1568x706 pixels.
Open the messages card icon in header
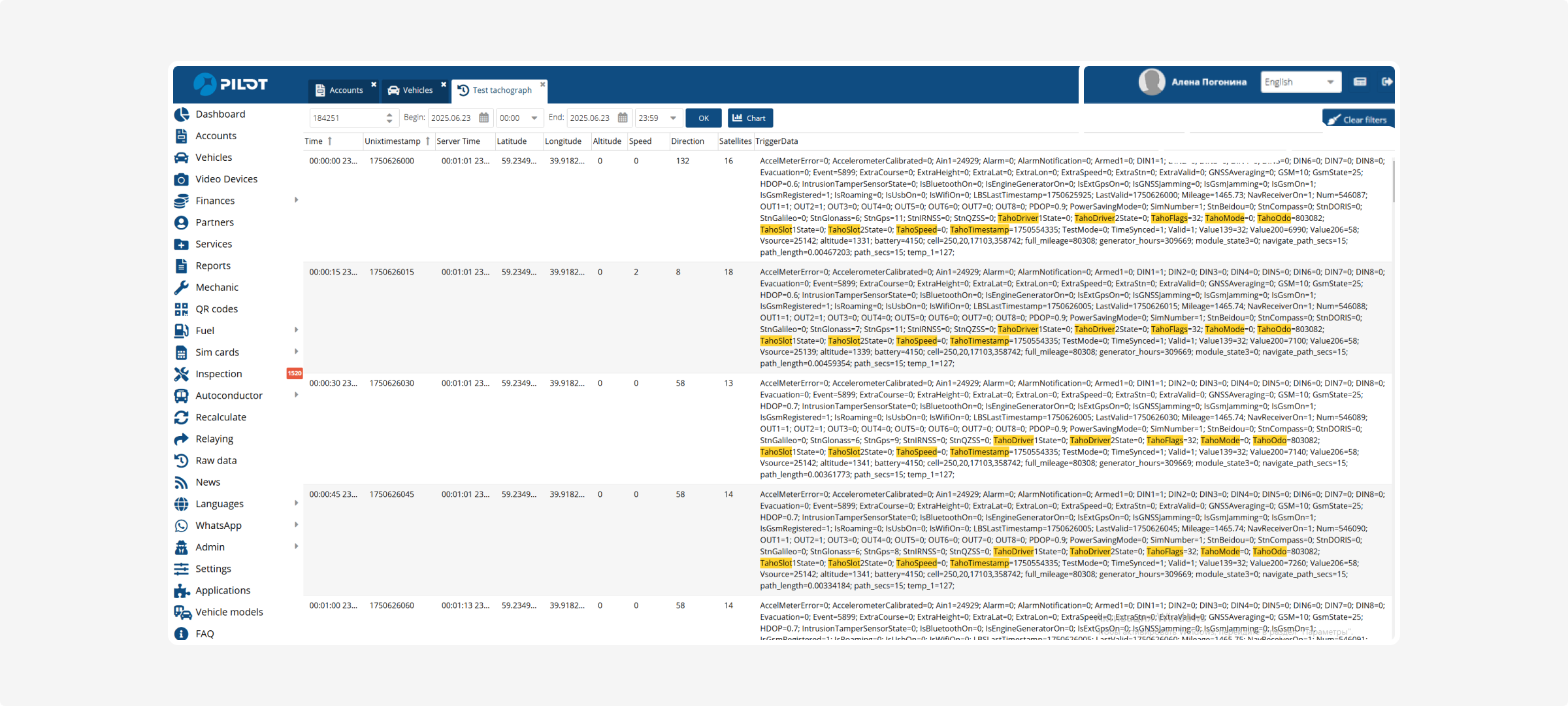pyautogui.click(x=1360, y=82)
